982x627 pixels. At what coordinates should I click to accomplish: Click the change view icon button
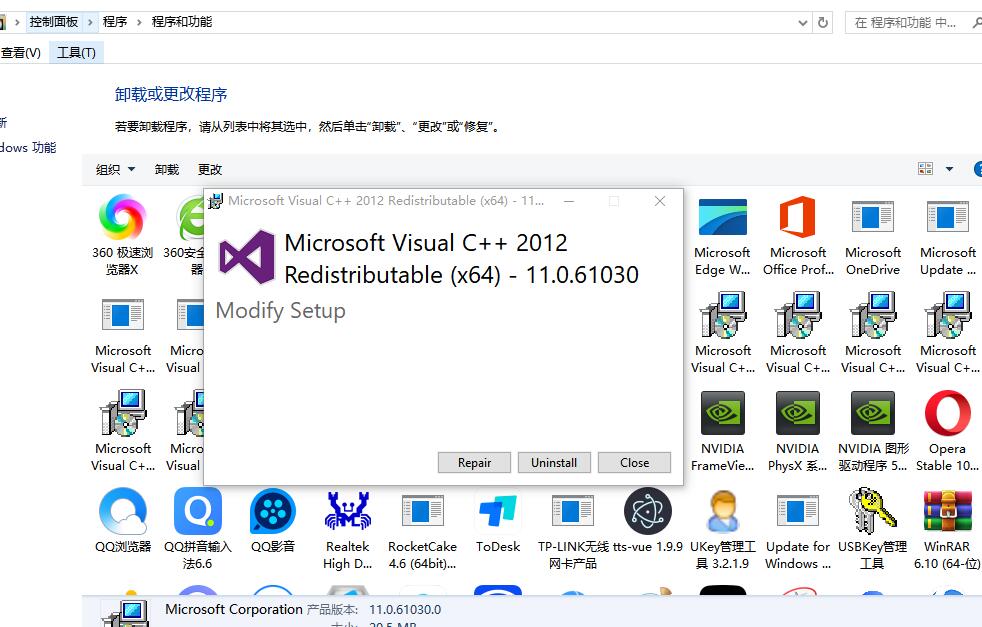(926, 168)
